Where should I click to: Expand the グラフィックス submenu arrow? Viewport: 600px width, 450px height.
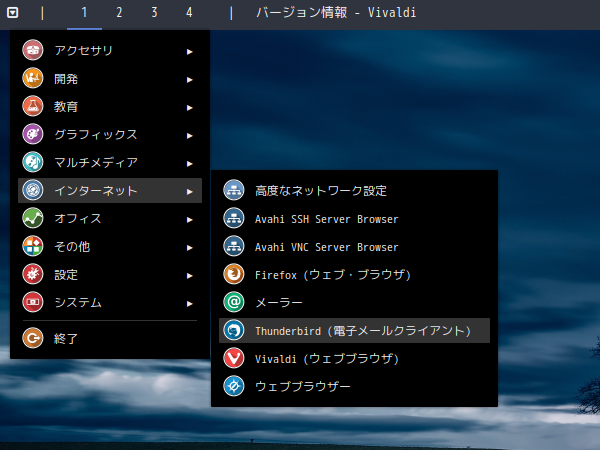(189, 135)
